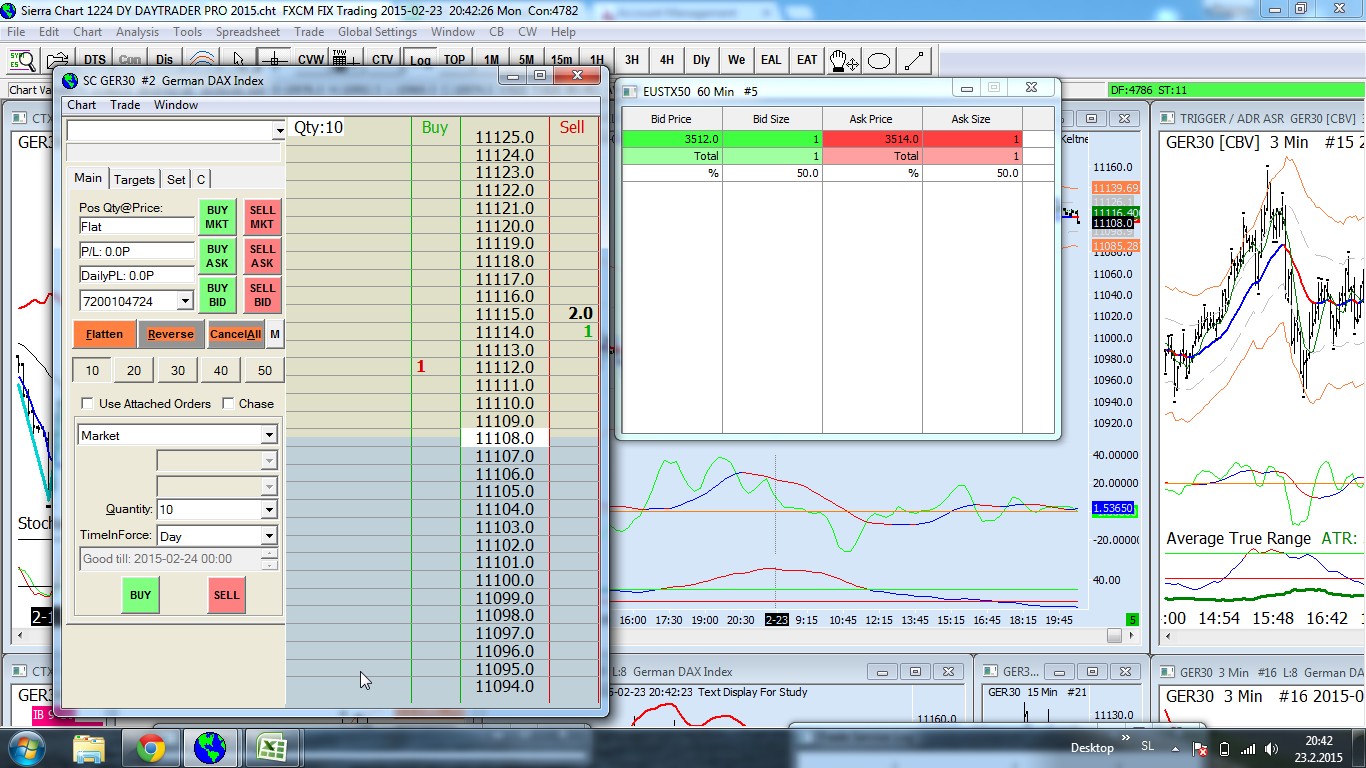The width and height of the screenshot is (1366, 768).
Task: Open the account 7200104724 dropdown
Action: [x=185, y=301]
